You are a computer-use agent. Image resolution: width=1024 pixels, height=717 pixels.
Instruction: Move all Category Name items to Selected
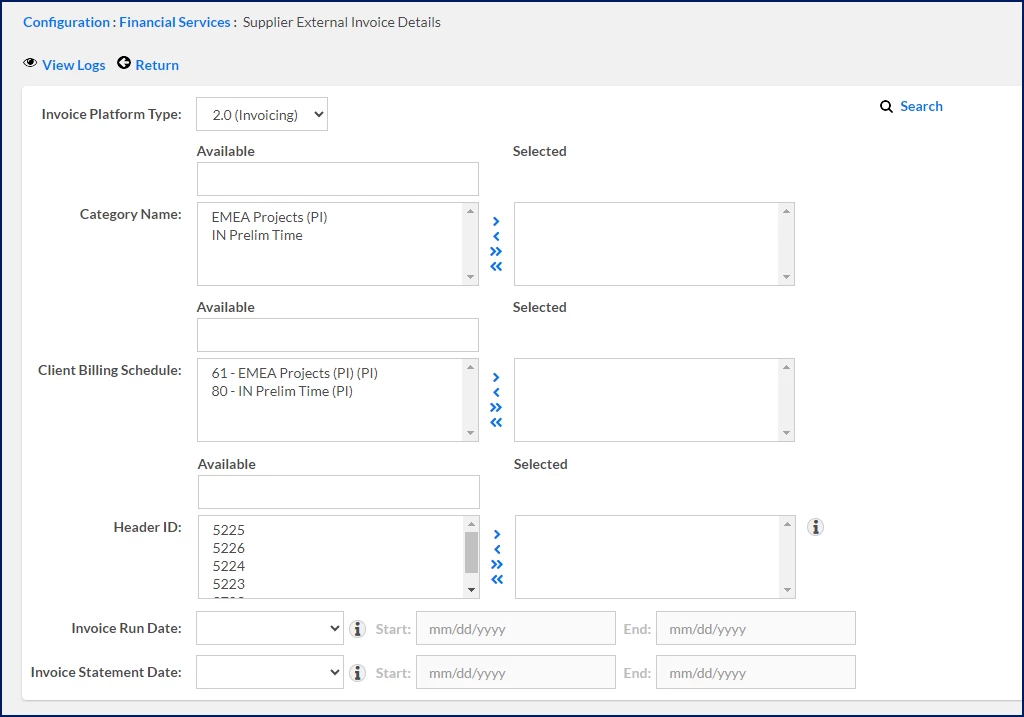tap(496, 251)
